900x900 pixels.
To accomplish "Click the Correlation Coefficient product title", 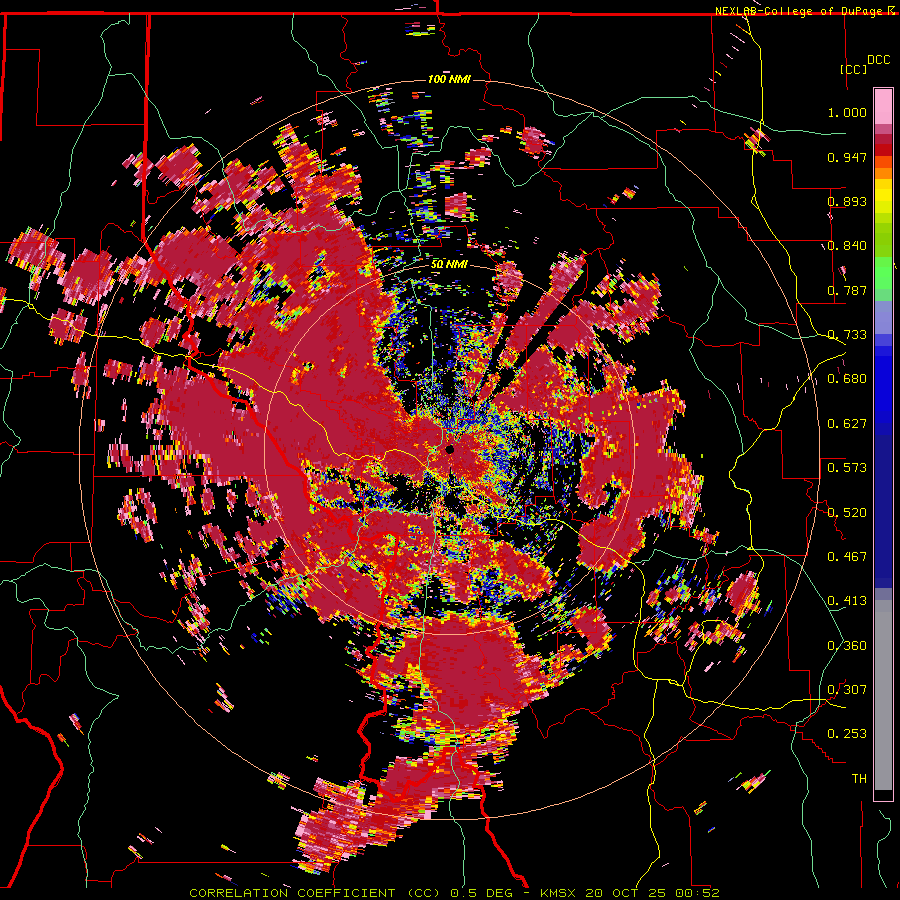I will click(x=315, y=893).
